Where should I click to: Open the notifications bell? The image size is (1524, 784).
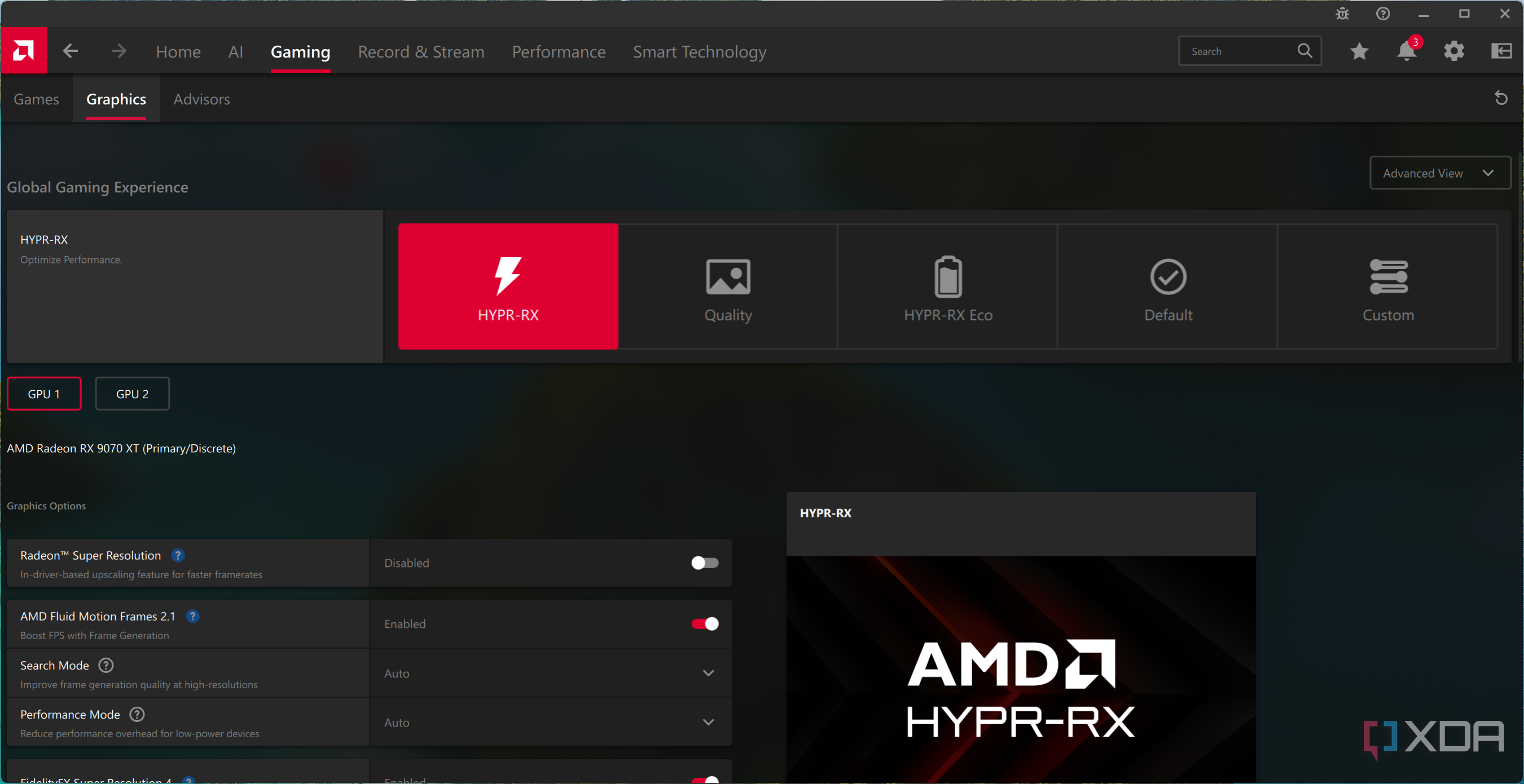(x=1406, y=51)
